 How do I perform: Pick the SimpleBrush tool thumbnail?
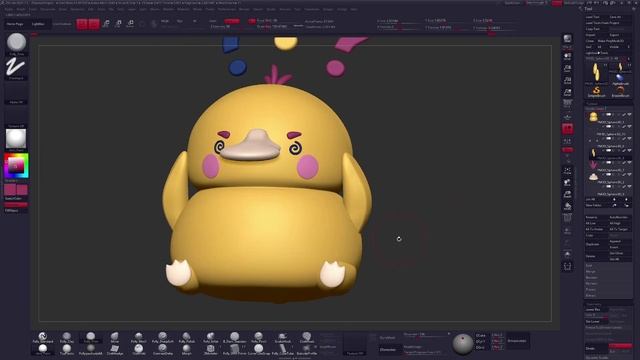pyautogui.click(x=596, y=91)
